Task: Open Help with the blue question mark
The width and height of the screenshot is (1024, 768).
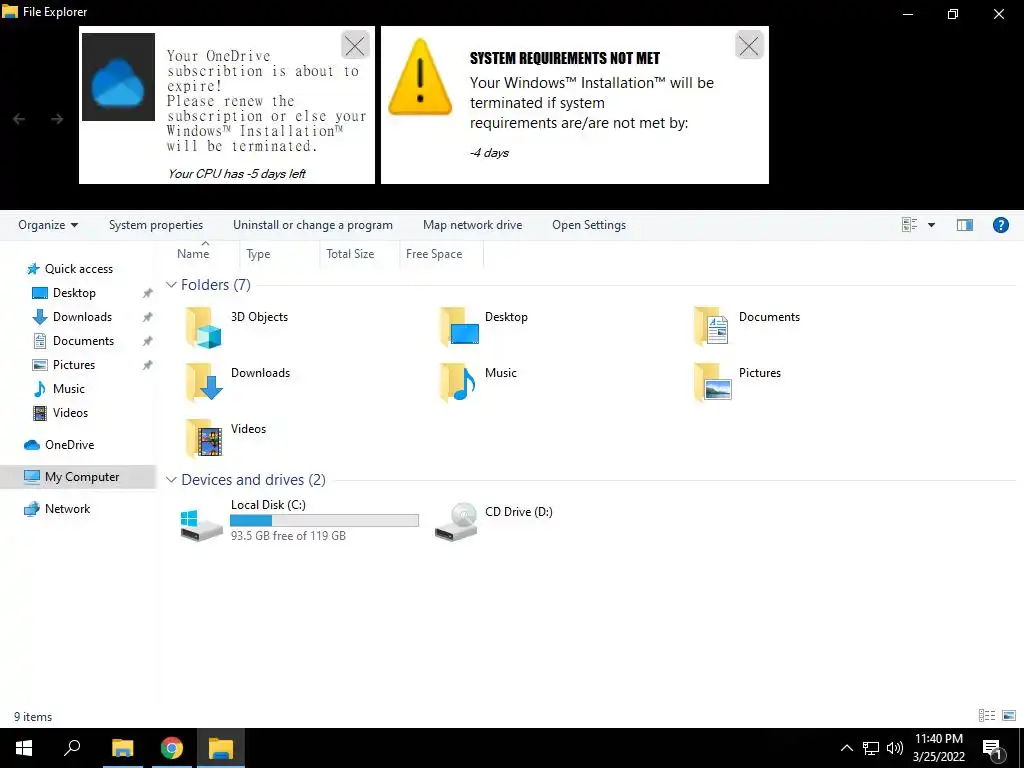Action: pos(1000,225)
